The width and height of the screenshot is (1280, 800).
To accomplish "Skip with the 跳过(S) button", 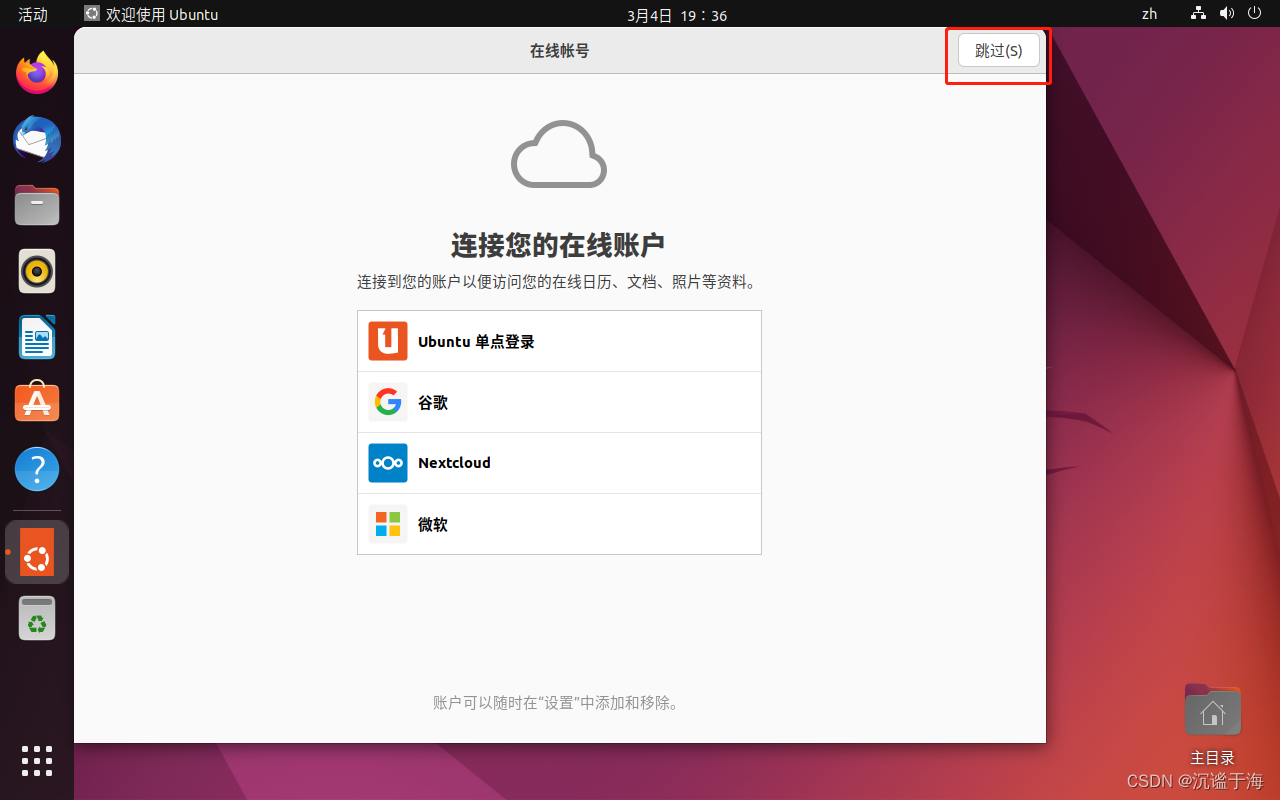I will (999, 50).
